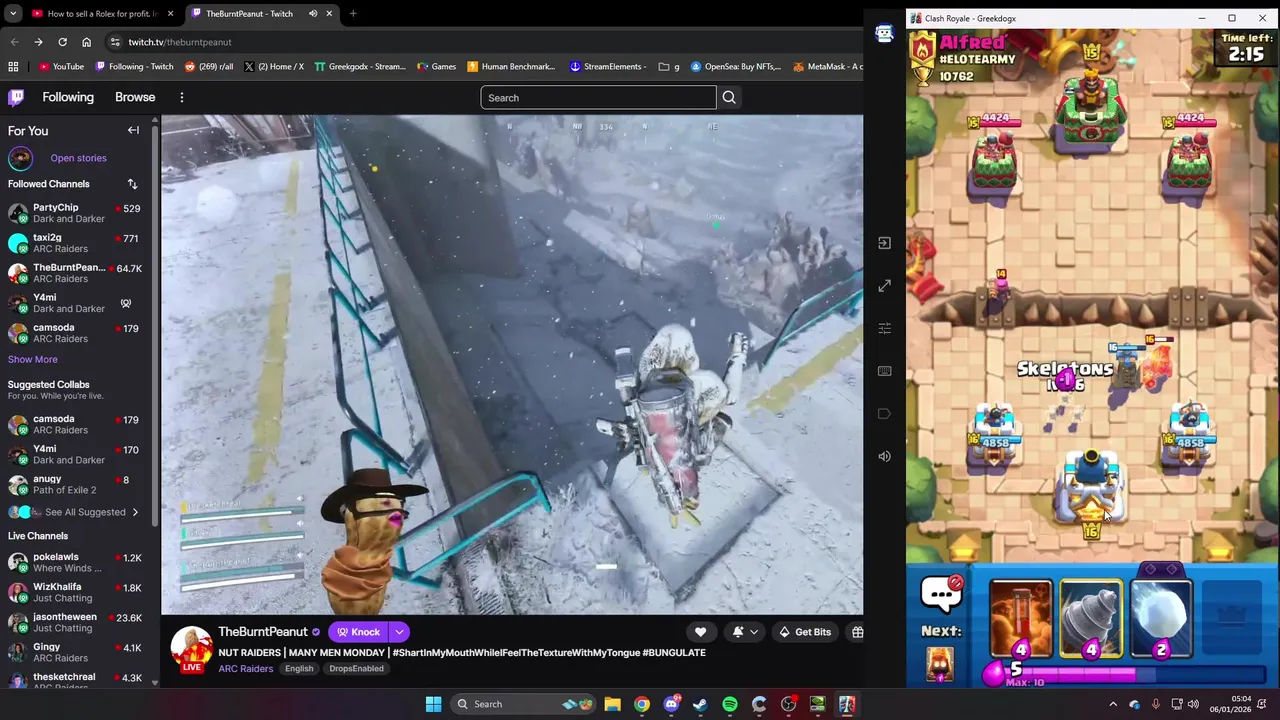Expand the dropdown arrow next to Knock
Image resolution: width=1280 pixels, height=720 pixels.
[399, 632]
